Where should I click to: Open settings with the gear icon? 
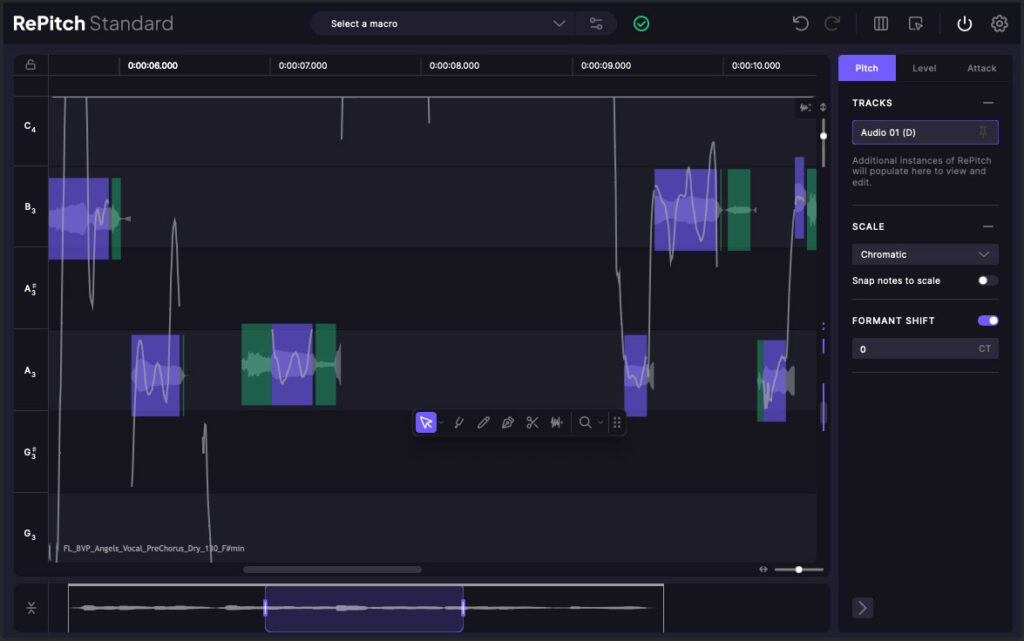[x=999, y=24]
